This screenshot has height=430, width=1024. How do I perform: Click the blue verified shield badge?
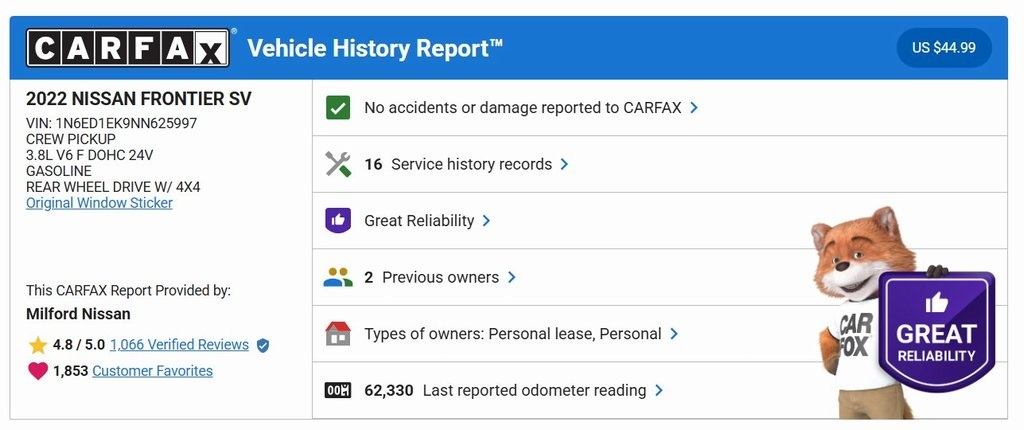tap(263, 345)
